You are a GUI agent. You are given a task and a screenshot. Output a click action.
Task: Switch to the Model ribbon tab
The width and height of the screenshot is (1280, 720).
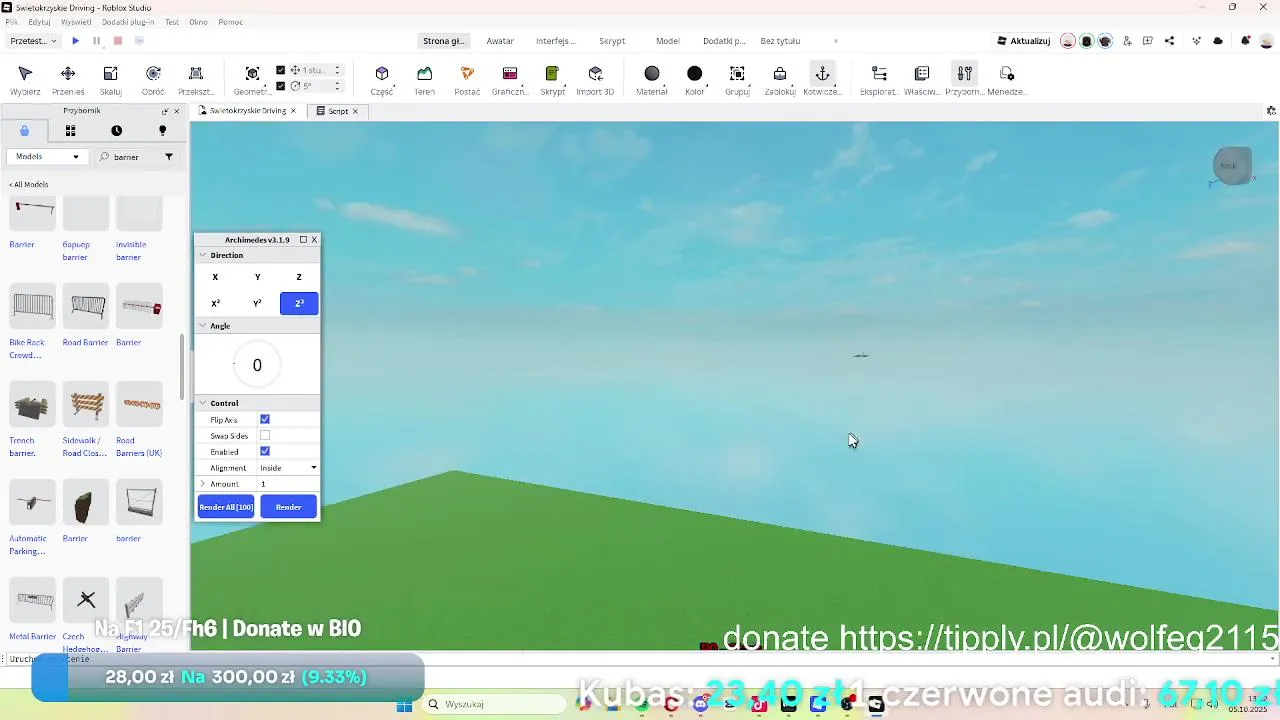pyautogui.click(x=668, y=41)
